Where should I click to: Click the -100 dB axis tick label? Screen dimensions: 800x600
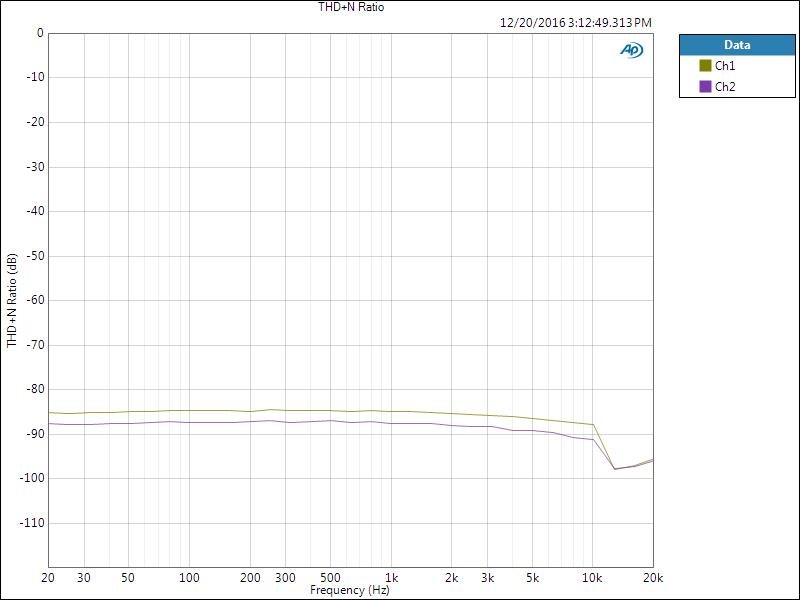pyautogui.click(x=32, y=478)
